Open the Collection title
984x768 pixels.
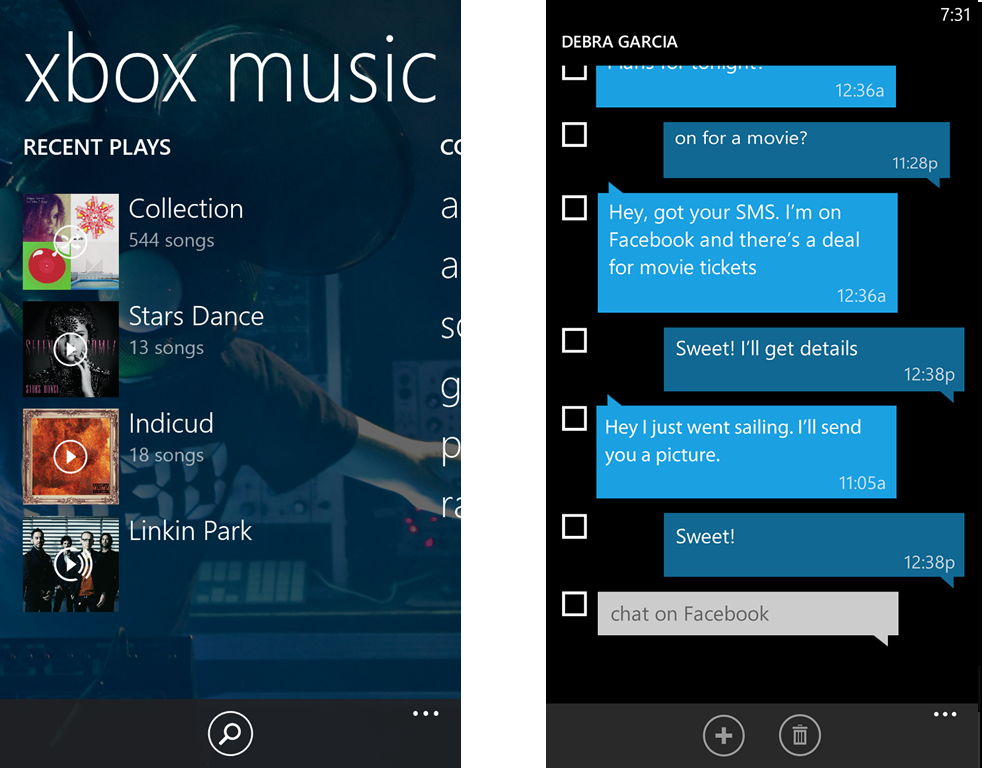pyautogui.click(x=186, y=209)
